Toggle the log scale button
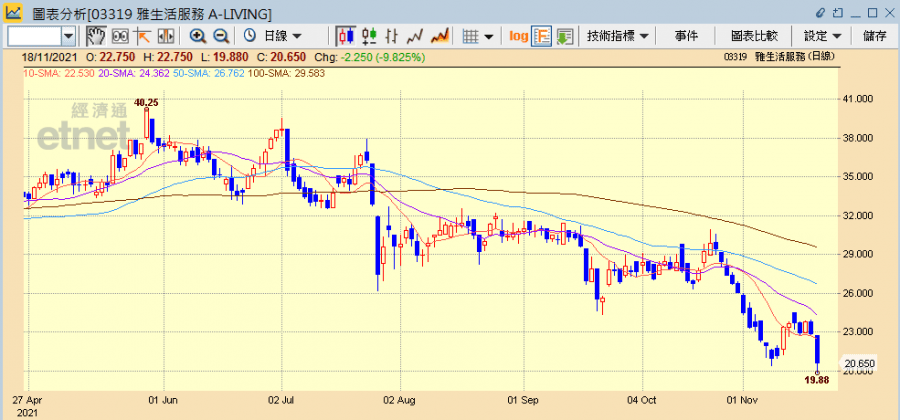 [x=518, y=36]
